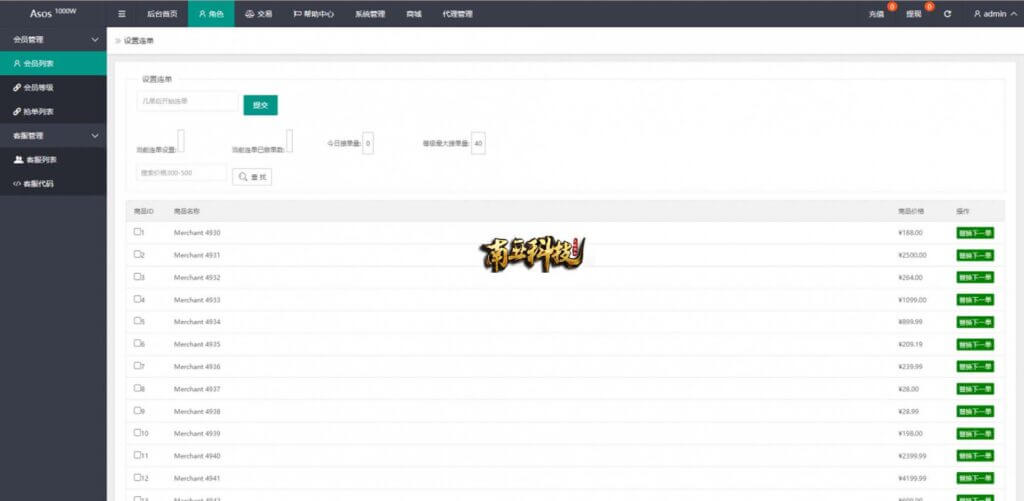The image size is (1024, 501).
Task: Click green action button for Merchant 4931
Action: coord(975,255)
